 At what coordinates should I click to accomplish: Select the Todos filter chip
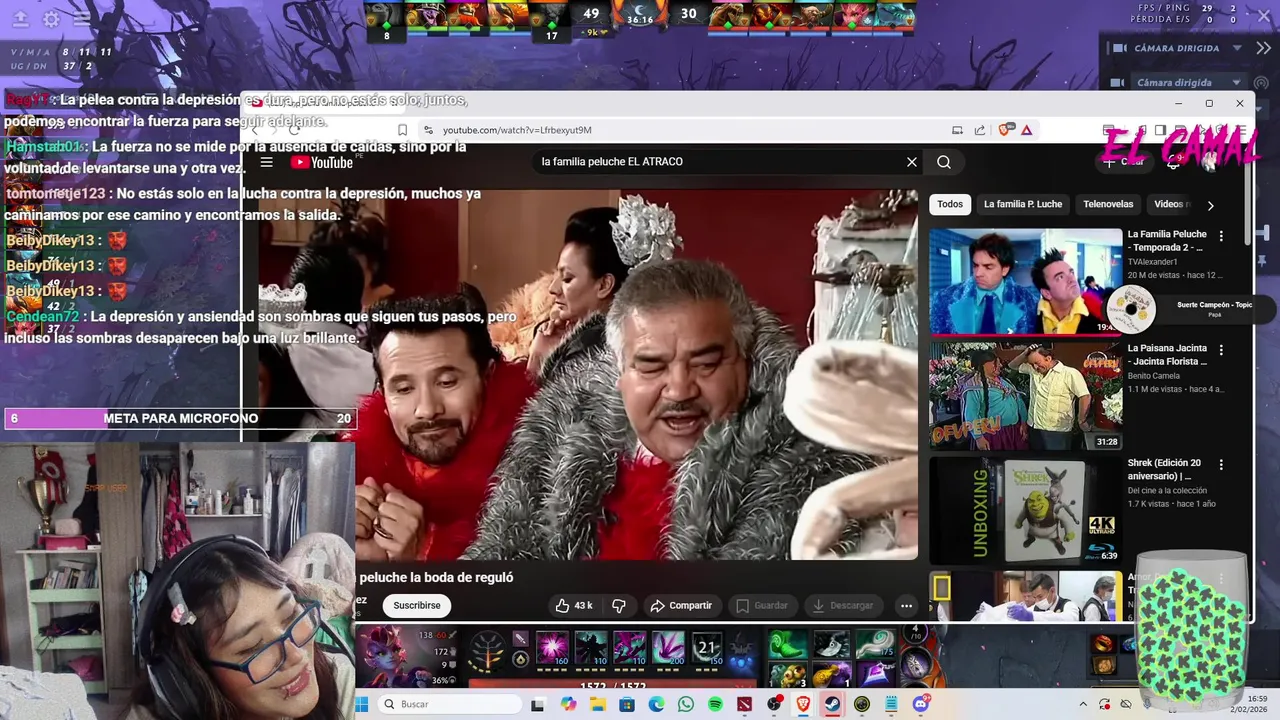(950, 204)
